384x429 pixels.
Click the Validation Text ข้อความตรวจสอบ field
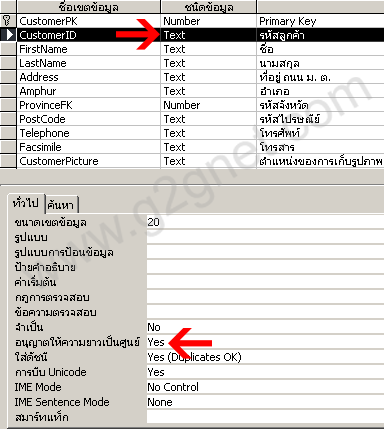pyautogui.click(x=265, y=312)
